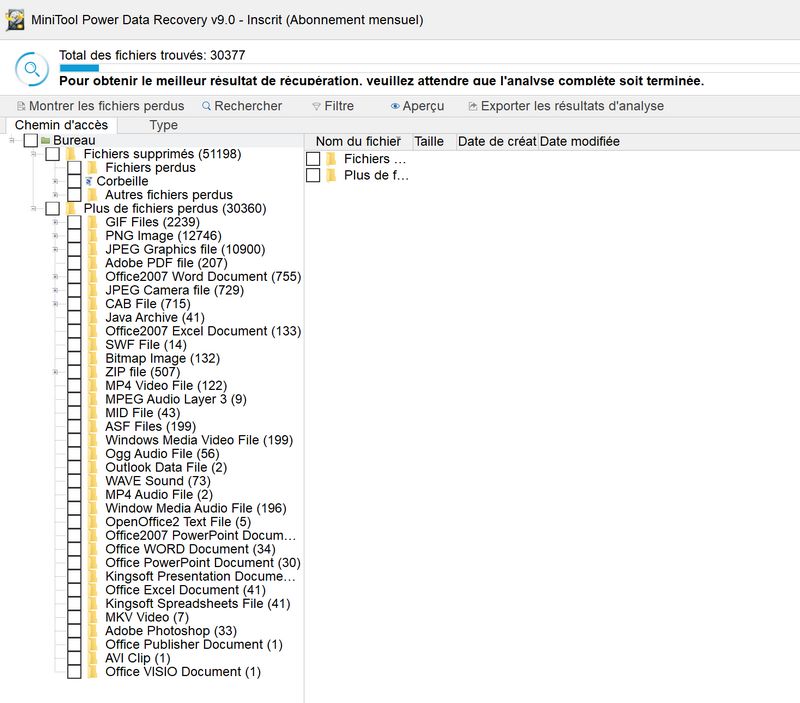This screenshot has height=703, width=800.
Task: Click folder icon of WAVE Sound (73)
Action: click(x=93, y=481)
